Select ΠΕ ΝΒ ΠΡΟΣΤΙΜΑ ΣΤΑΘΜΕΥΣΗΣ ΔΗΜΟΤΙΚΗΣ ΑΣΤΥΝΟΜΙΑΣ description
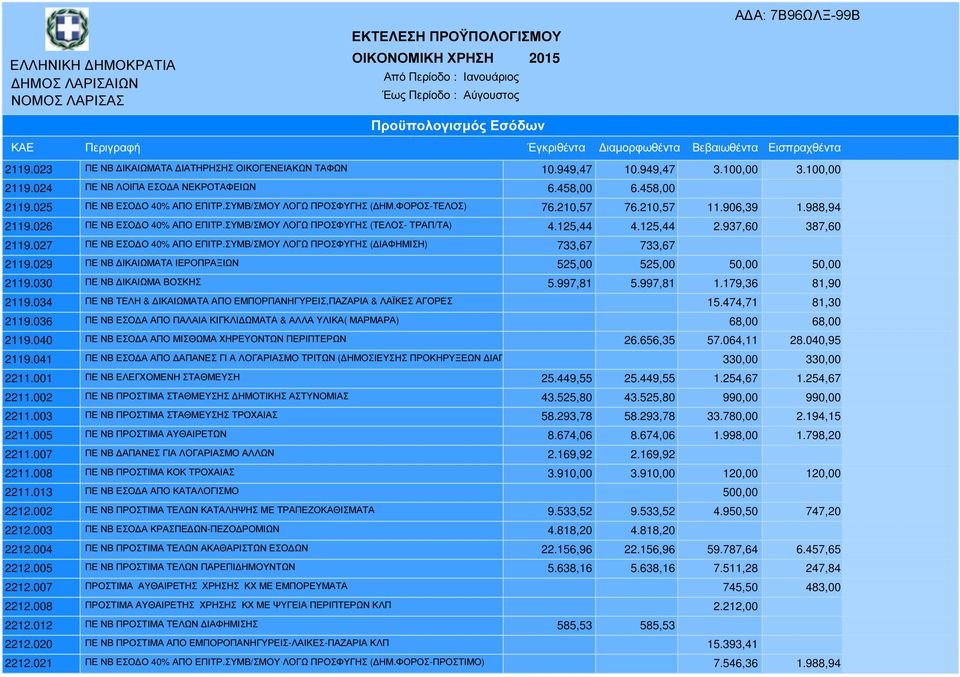960x677 pixels. [217, 396]
